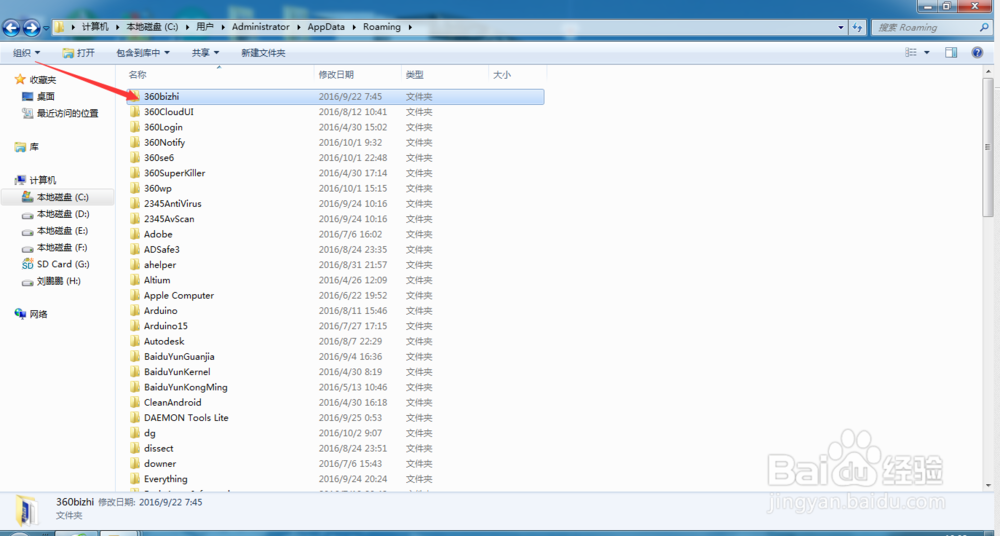This screenshot has width=1000, height=536.
Task: Click the 新建文件夹 button
Action: (x=263, y=53)
